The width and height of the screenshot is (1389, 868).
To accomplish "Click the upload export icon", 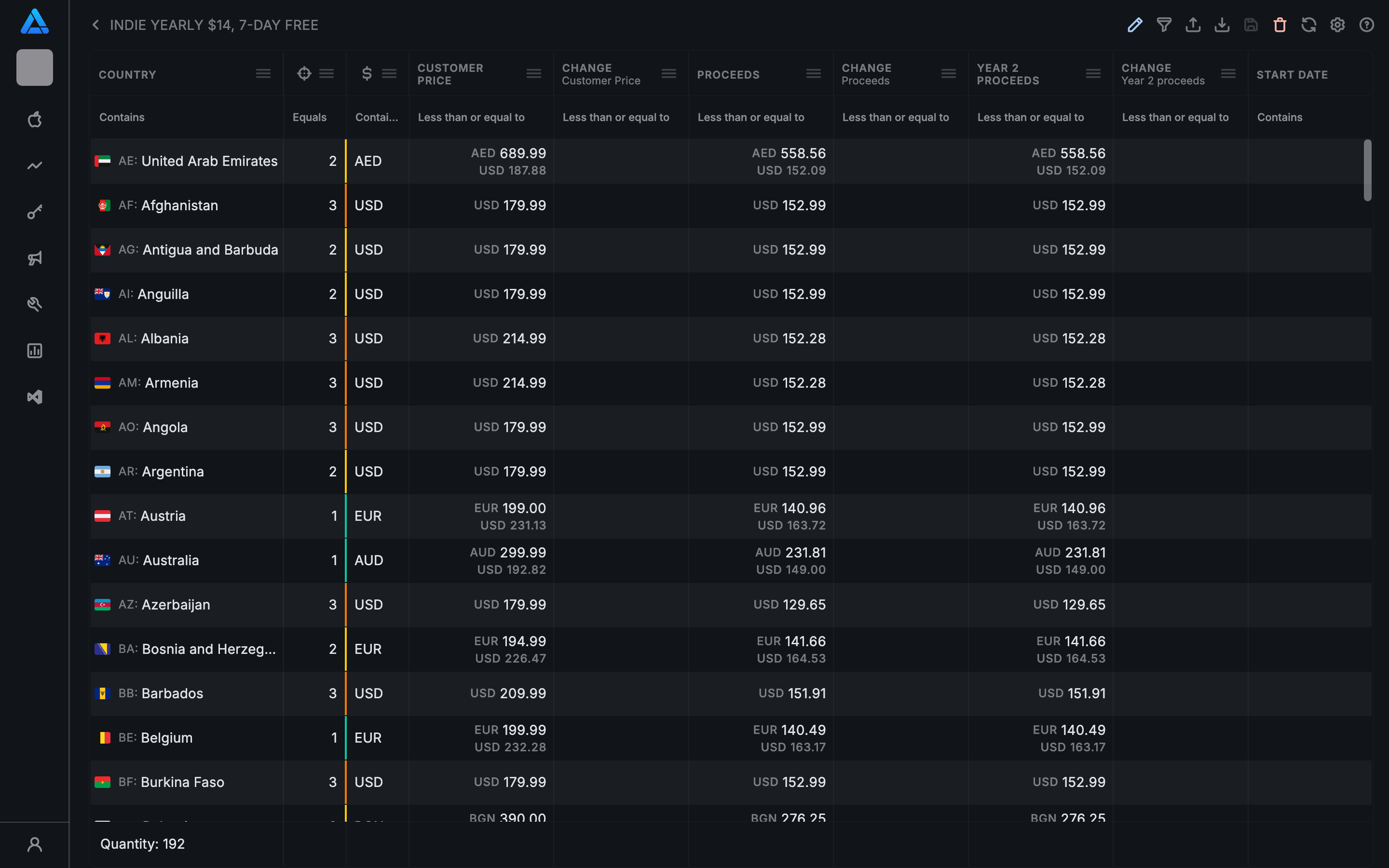I will 1193,25.
